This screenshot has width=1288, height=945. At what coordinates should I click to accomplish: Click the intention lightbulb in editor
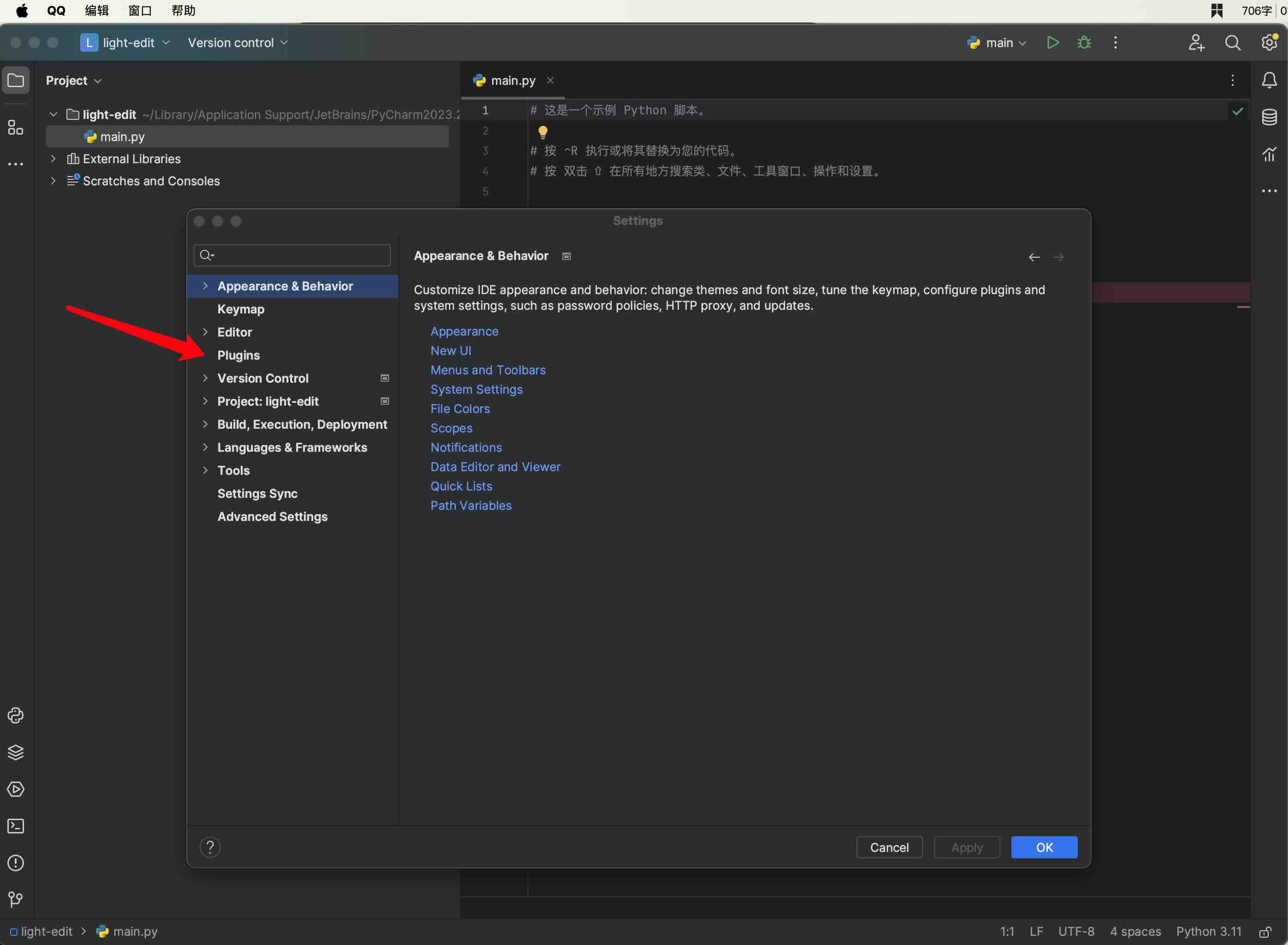(543, 132)
